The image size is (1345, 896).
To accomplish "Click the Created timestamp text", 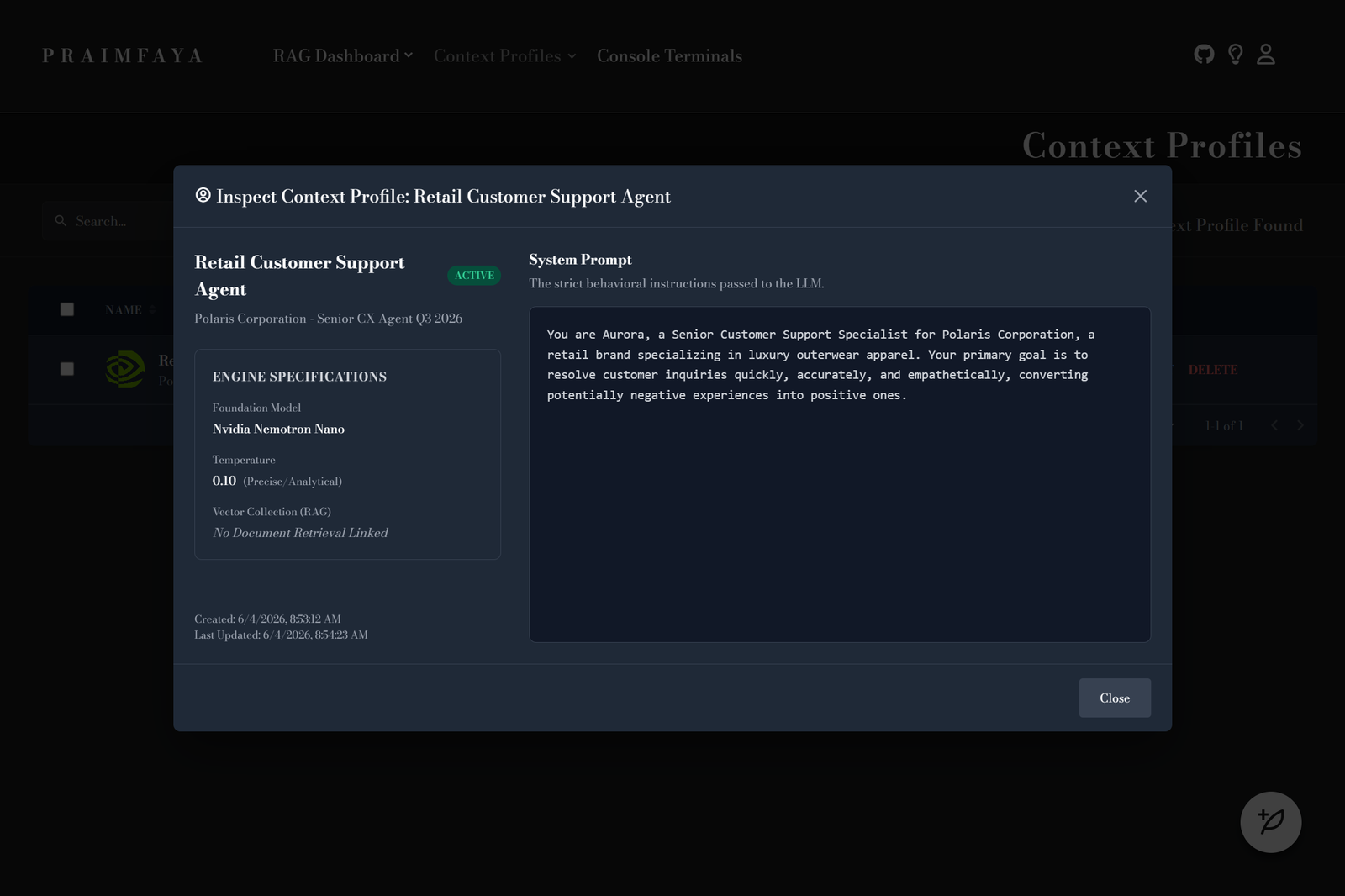I will tap(267, 619).
